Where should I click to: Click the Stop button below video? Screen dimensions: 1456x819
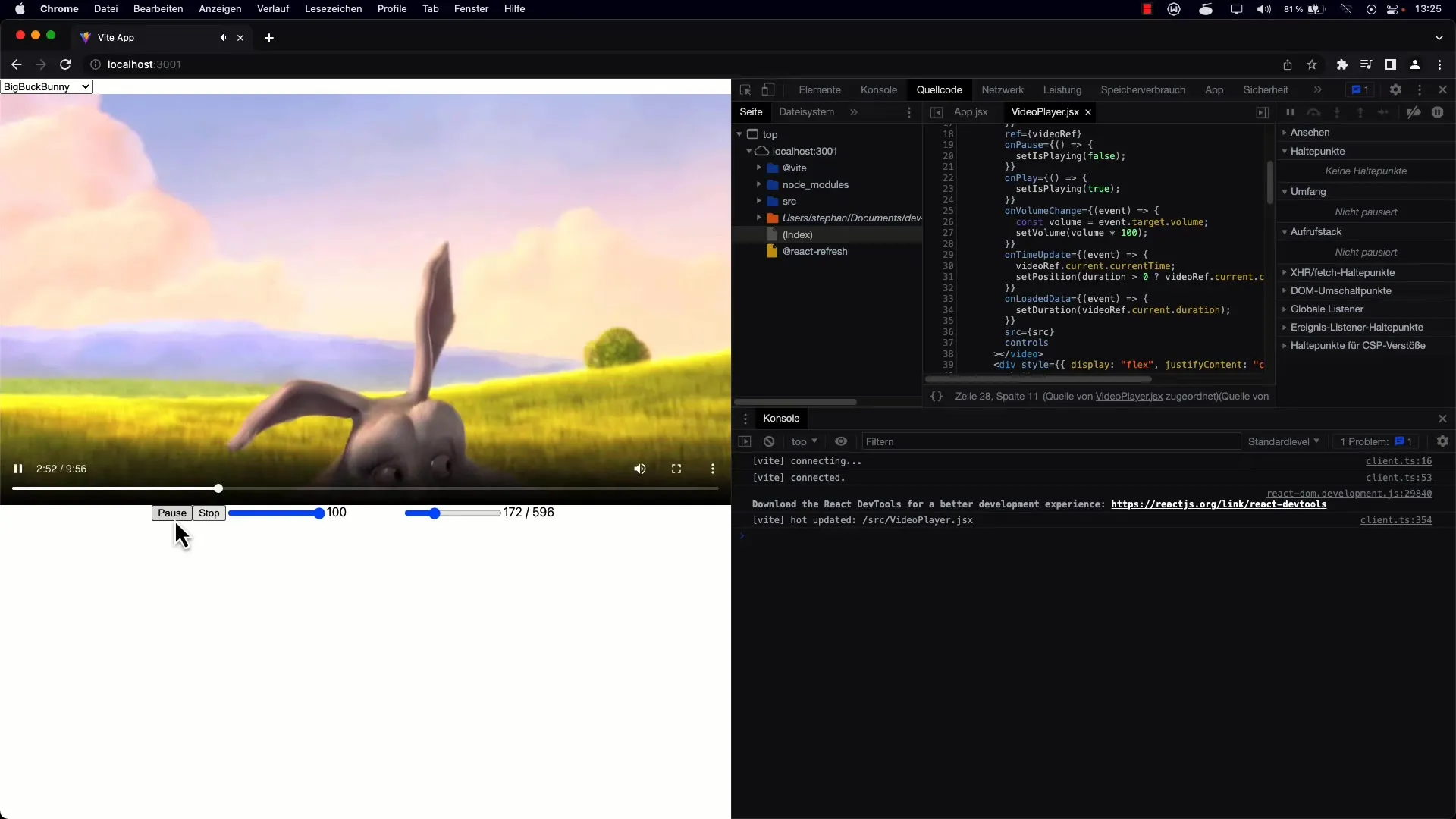pos(209,513)
